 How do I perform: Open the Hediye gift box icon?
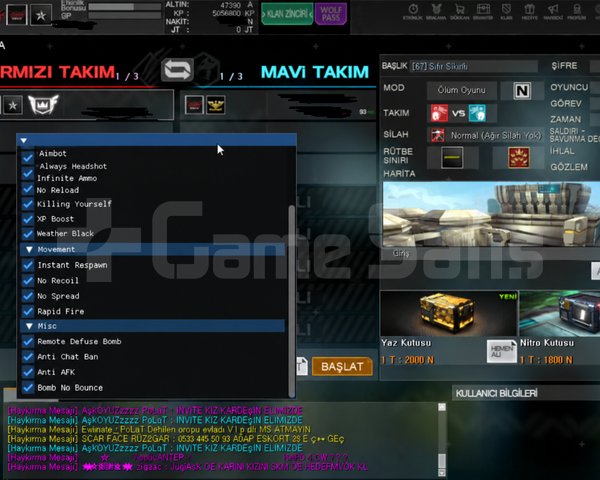point(530,11)
